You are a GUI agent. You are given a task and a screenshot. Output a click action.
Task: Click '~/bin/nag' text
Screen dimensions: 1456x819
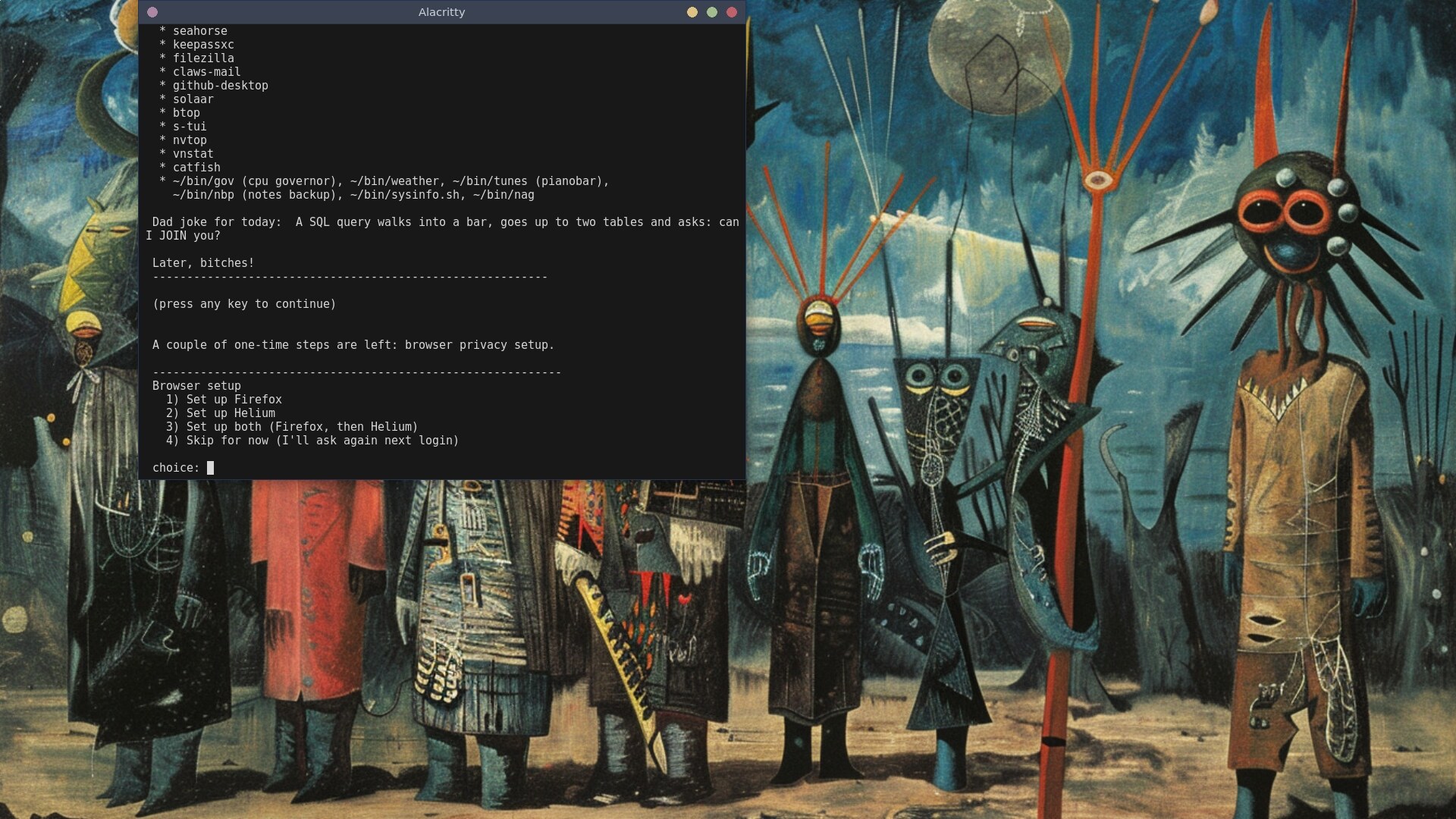click(504, 195)
